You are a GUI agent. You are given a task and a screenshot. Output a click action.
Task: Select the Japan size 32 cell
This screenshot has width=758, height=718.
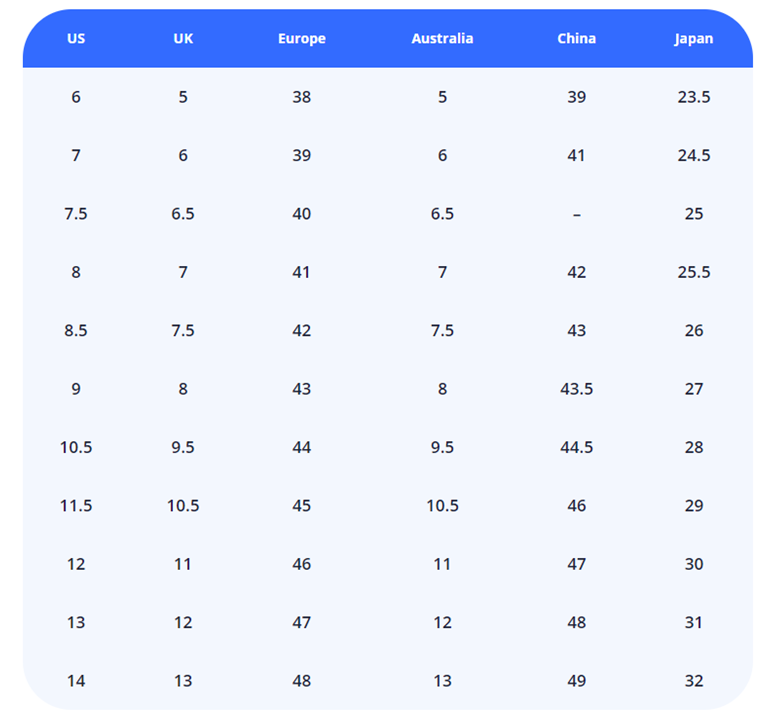(x=694, y=681)
